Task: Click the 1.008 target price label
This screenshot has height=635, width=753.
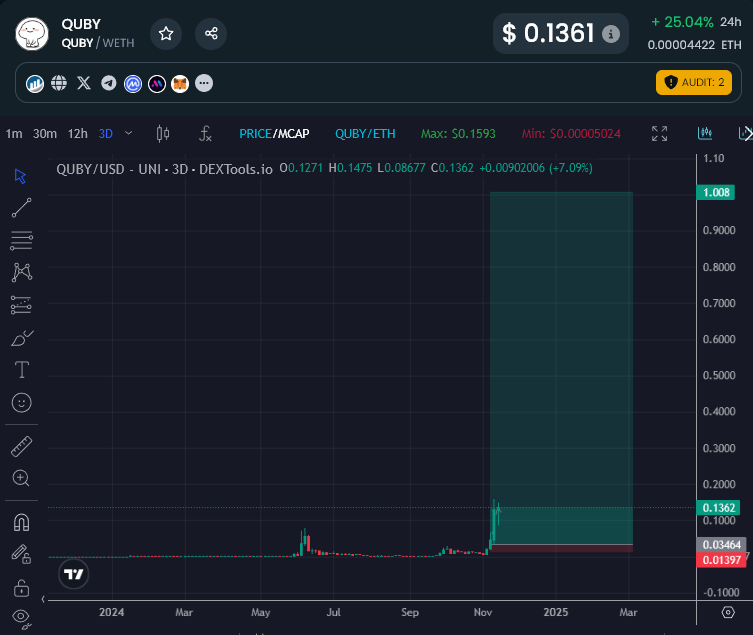Action: click(716, 193)
